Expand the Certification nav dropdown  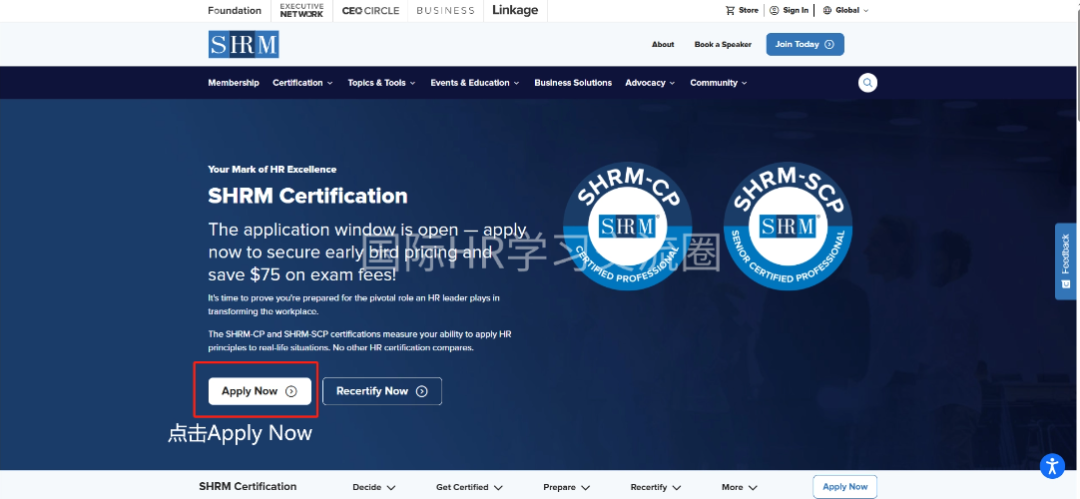pyautogui.click(x=302, y=83)
